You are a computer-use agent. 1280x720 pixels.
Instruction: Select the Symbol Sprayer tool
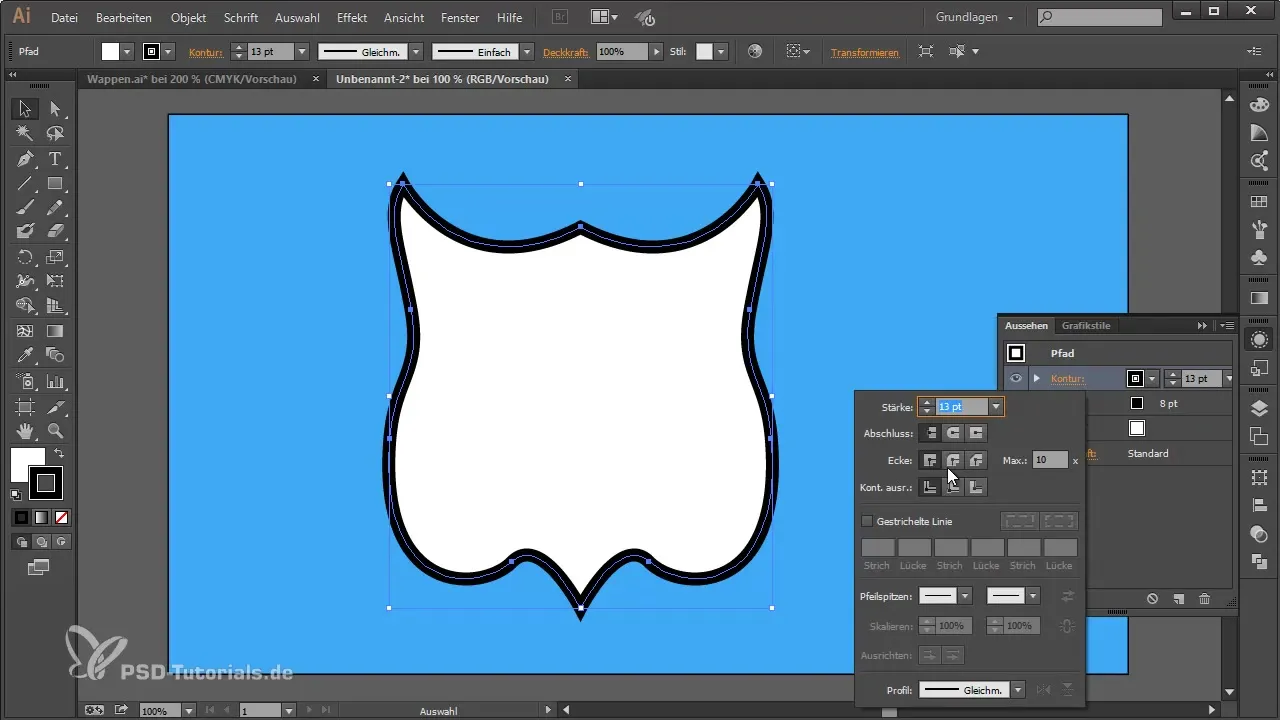(x=26, y=381)
